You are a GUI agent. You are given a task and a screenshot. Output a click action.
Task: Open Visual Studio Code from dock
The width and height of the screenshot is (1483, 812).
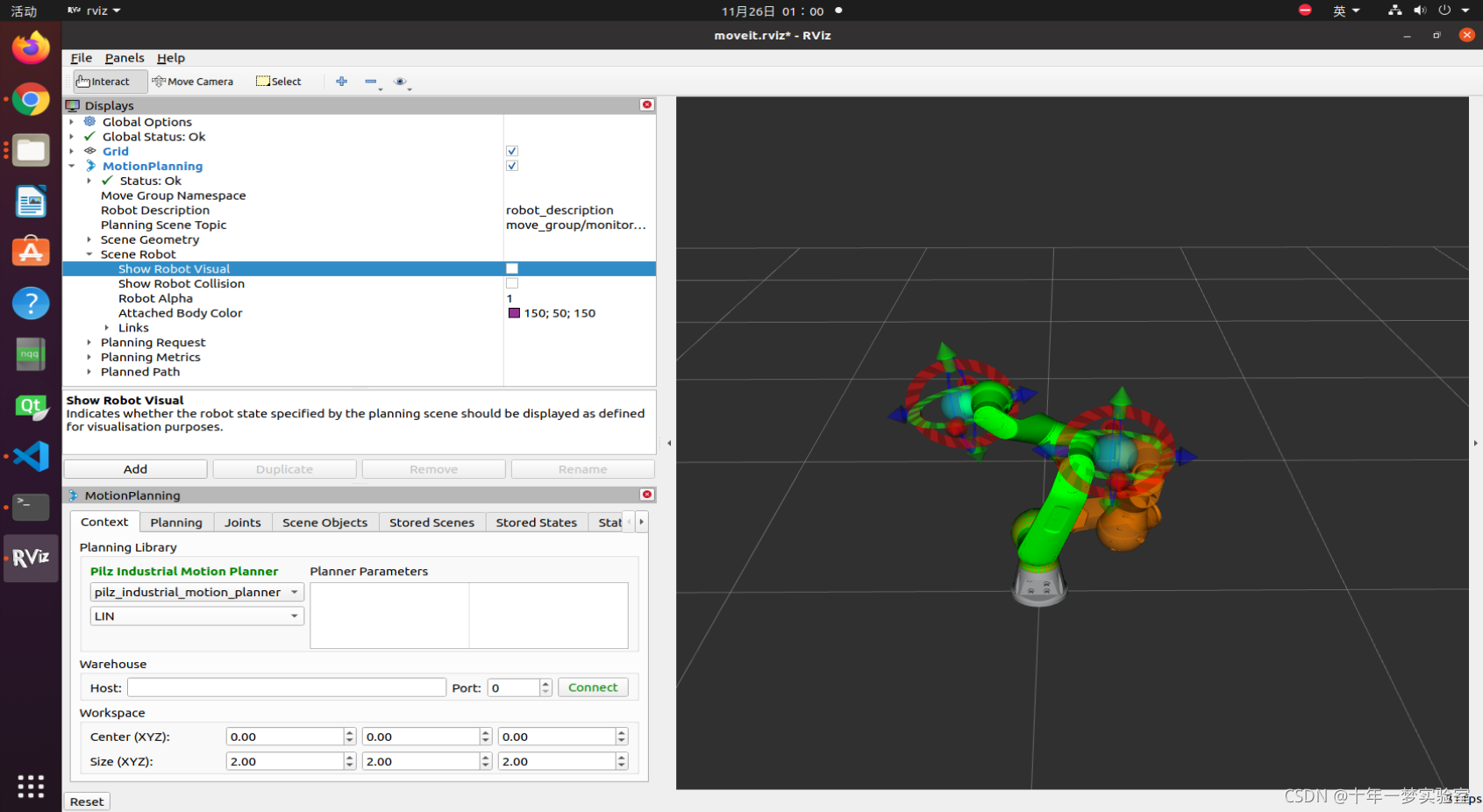(x=31, y=456)
